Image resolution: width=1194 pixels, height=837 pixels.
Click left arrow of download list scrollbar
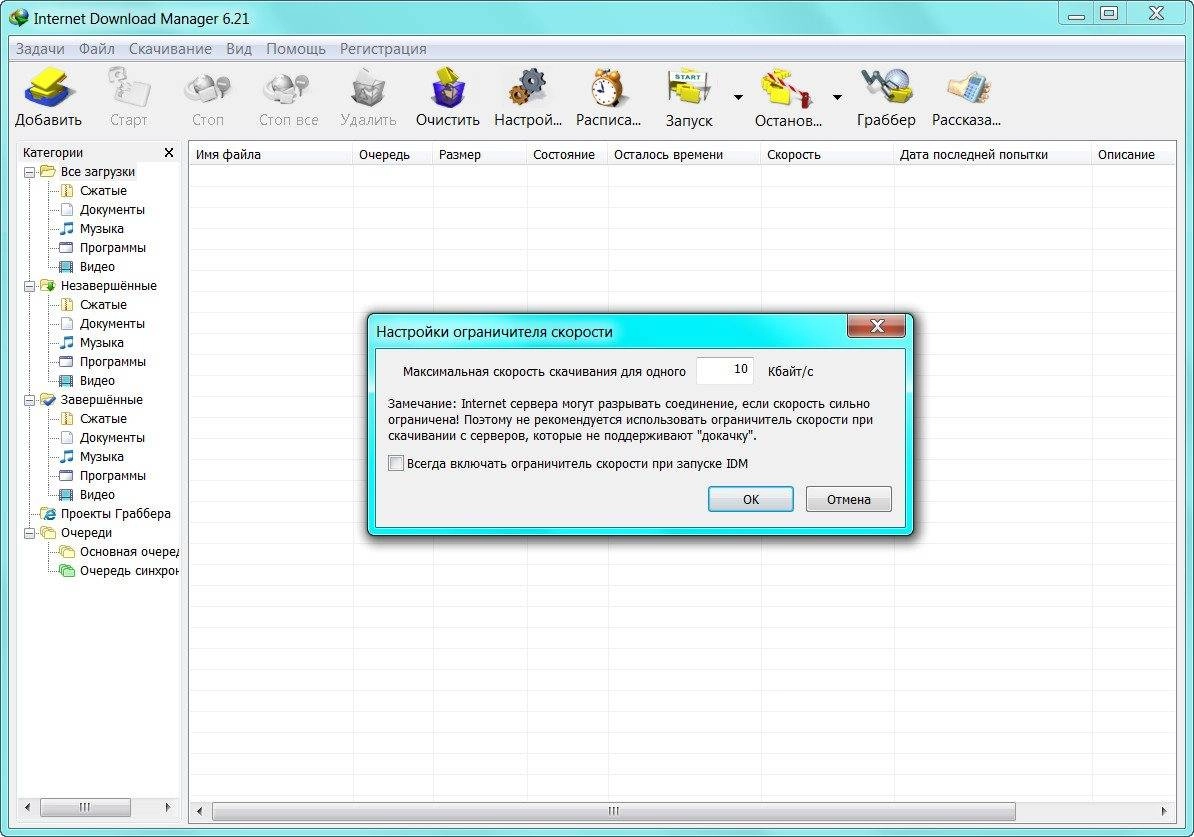coord(200,811)
